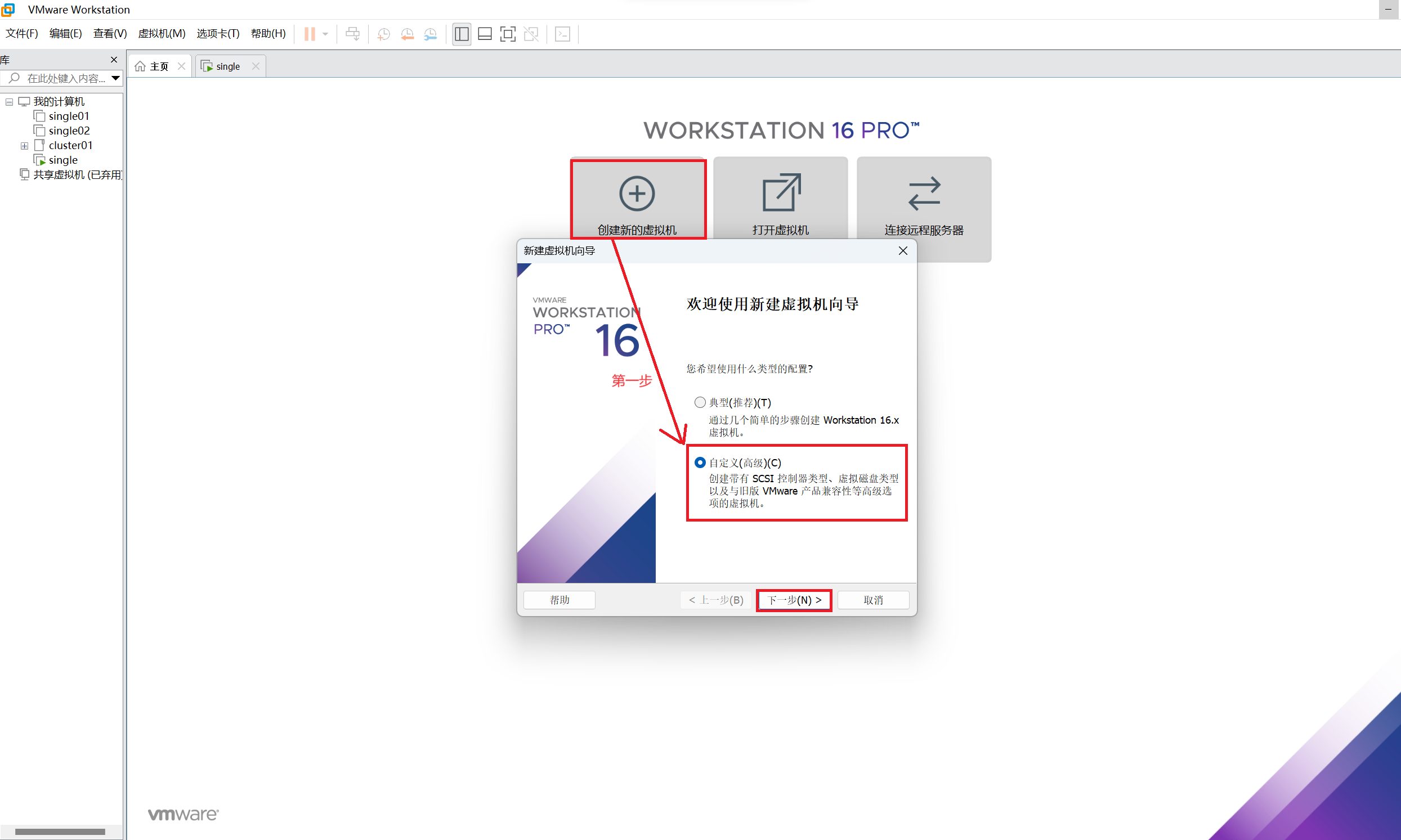Image resolution: width=1401 pixels, height=840 pixels.
Task: Click the take snapshot clock icon
Action: (384, 34)
